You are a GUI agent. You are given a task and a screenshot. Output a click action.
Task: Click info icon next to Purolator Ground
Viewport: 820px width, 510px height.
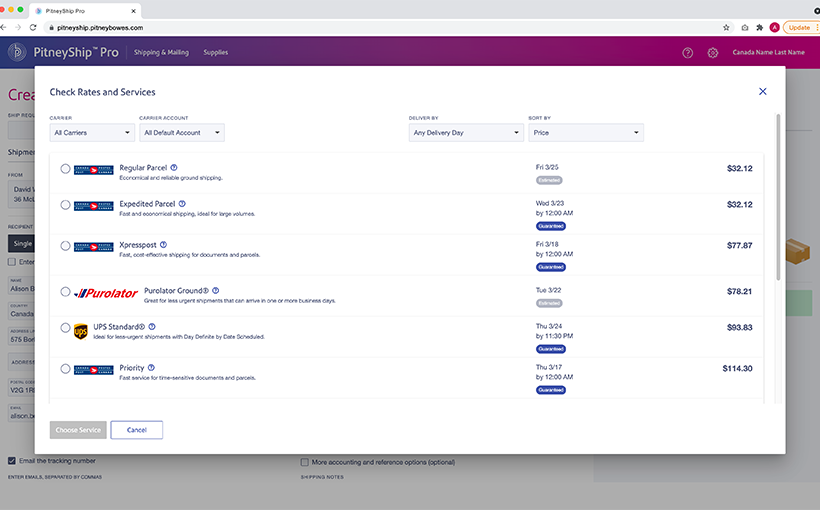pyautogui.click(x=215, y=290)
